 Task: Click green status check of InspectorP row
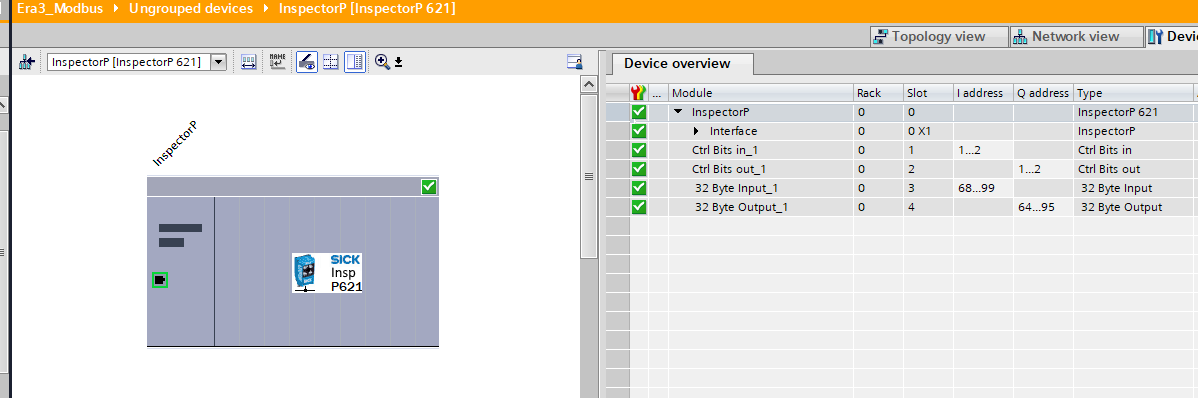(x=639, y=112)
